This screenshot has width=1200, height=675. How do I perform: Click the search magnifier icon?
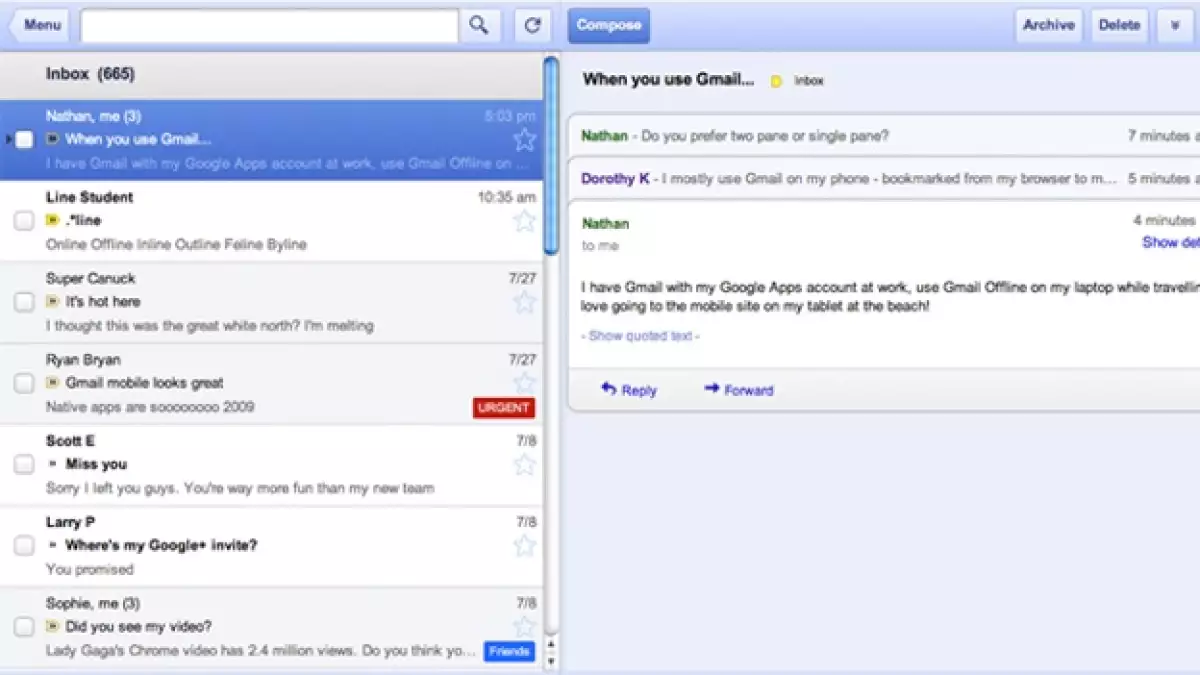pos(480,26)
